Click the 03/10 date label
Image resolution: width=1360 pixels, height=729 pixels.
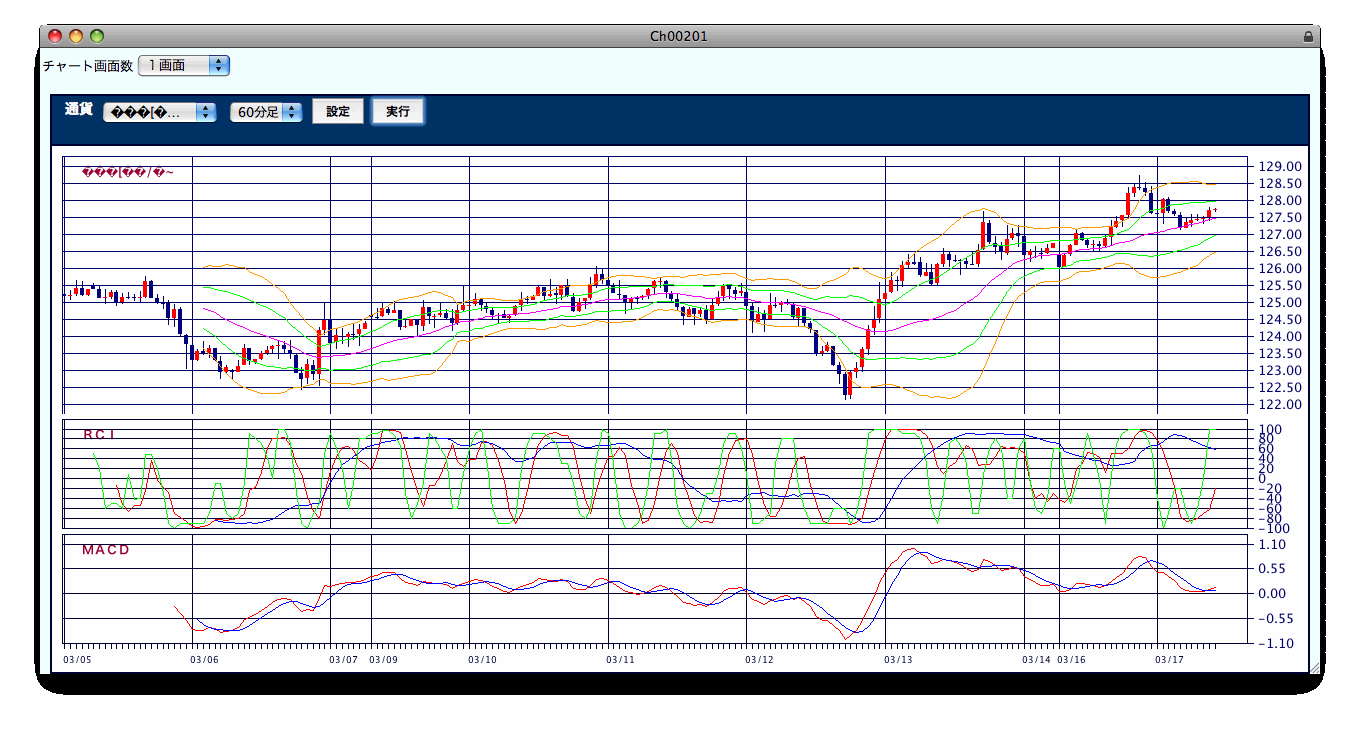482,660
